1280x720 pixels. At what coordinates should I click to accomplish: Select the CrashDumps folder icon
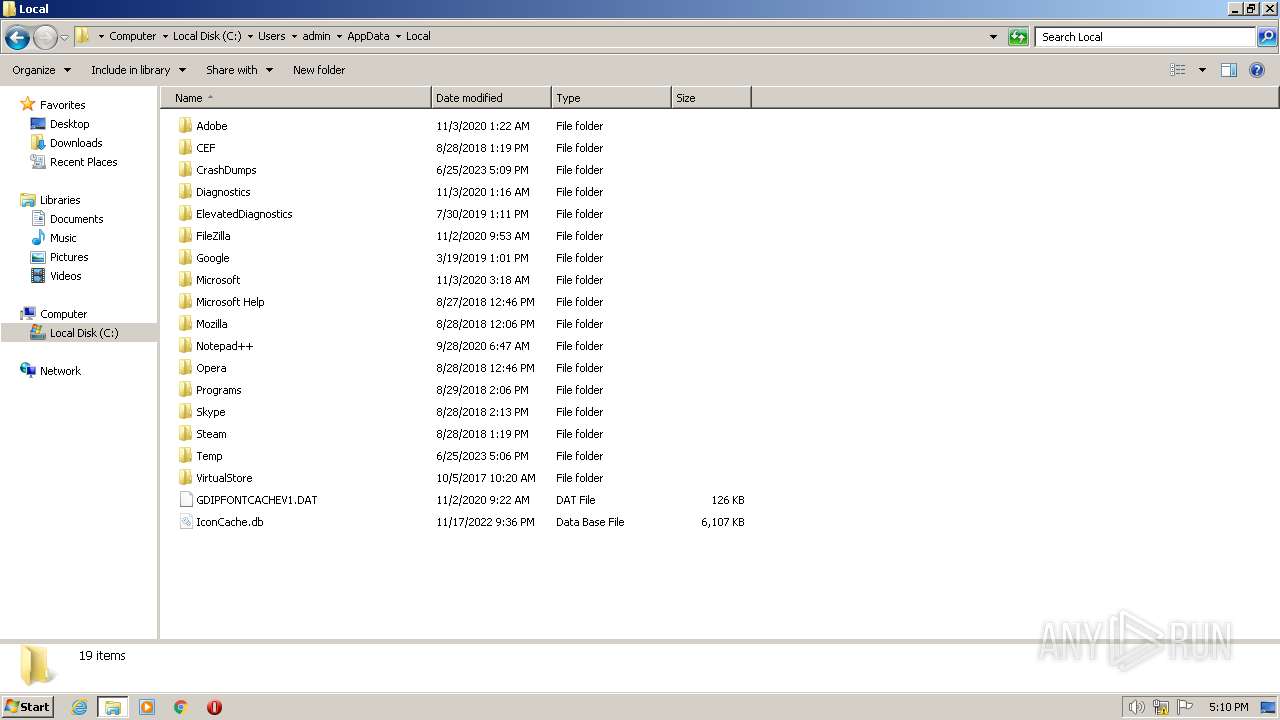coord(185,170)
